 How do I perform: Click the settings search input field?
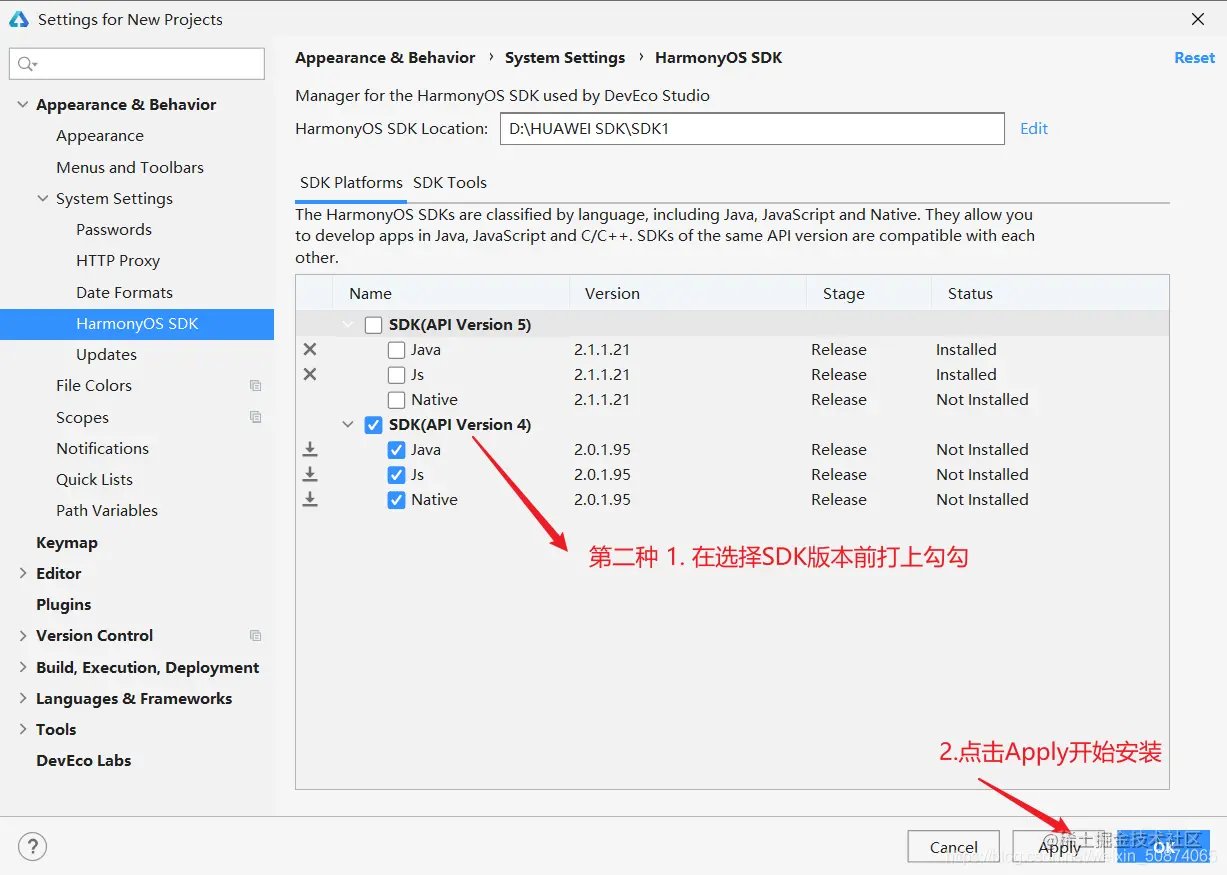tap(137, 64)
